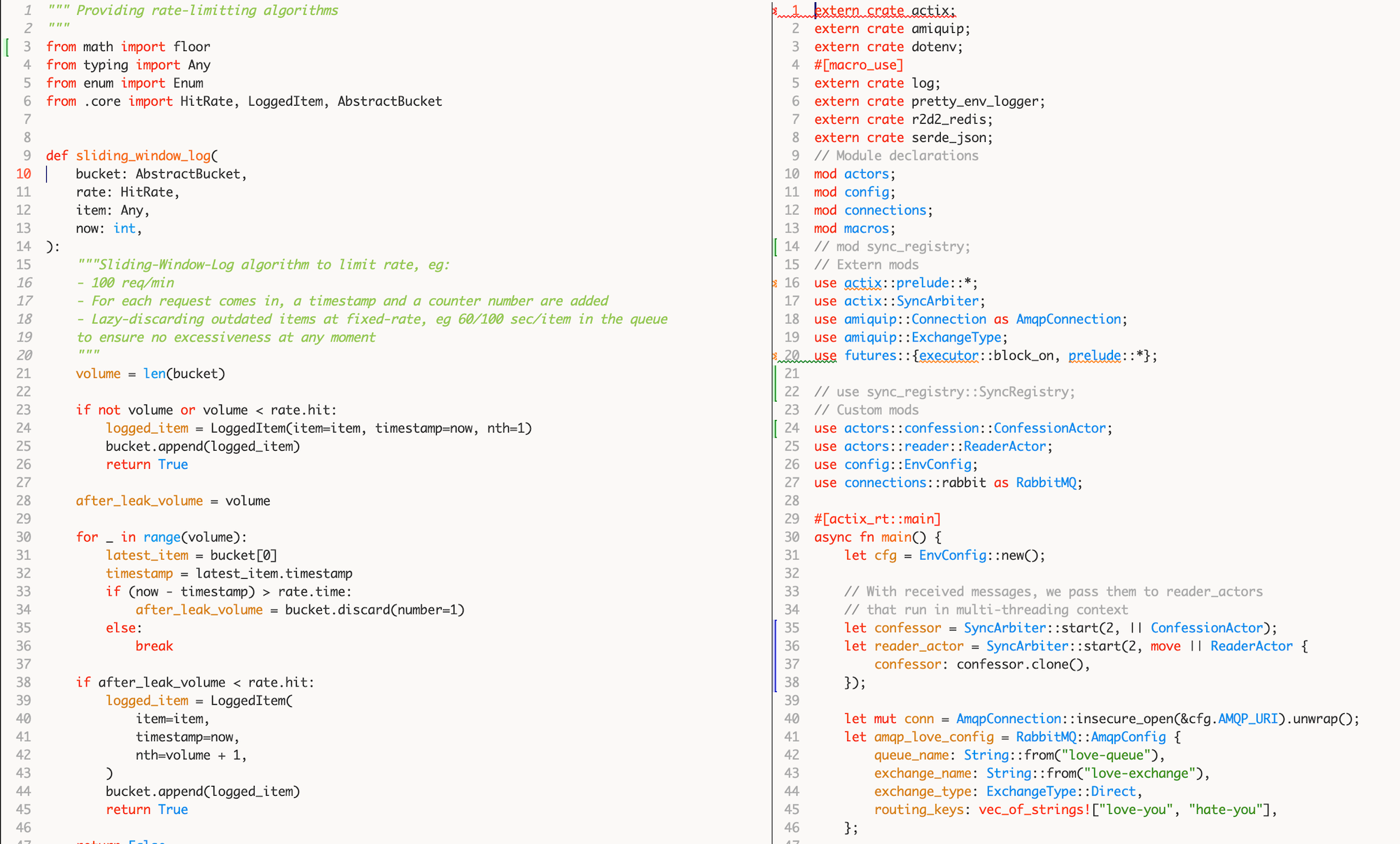Click the 'break' keyword in Python code

(x=154, y=647)
